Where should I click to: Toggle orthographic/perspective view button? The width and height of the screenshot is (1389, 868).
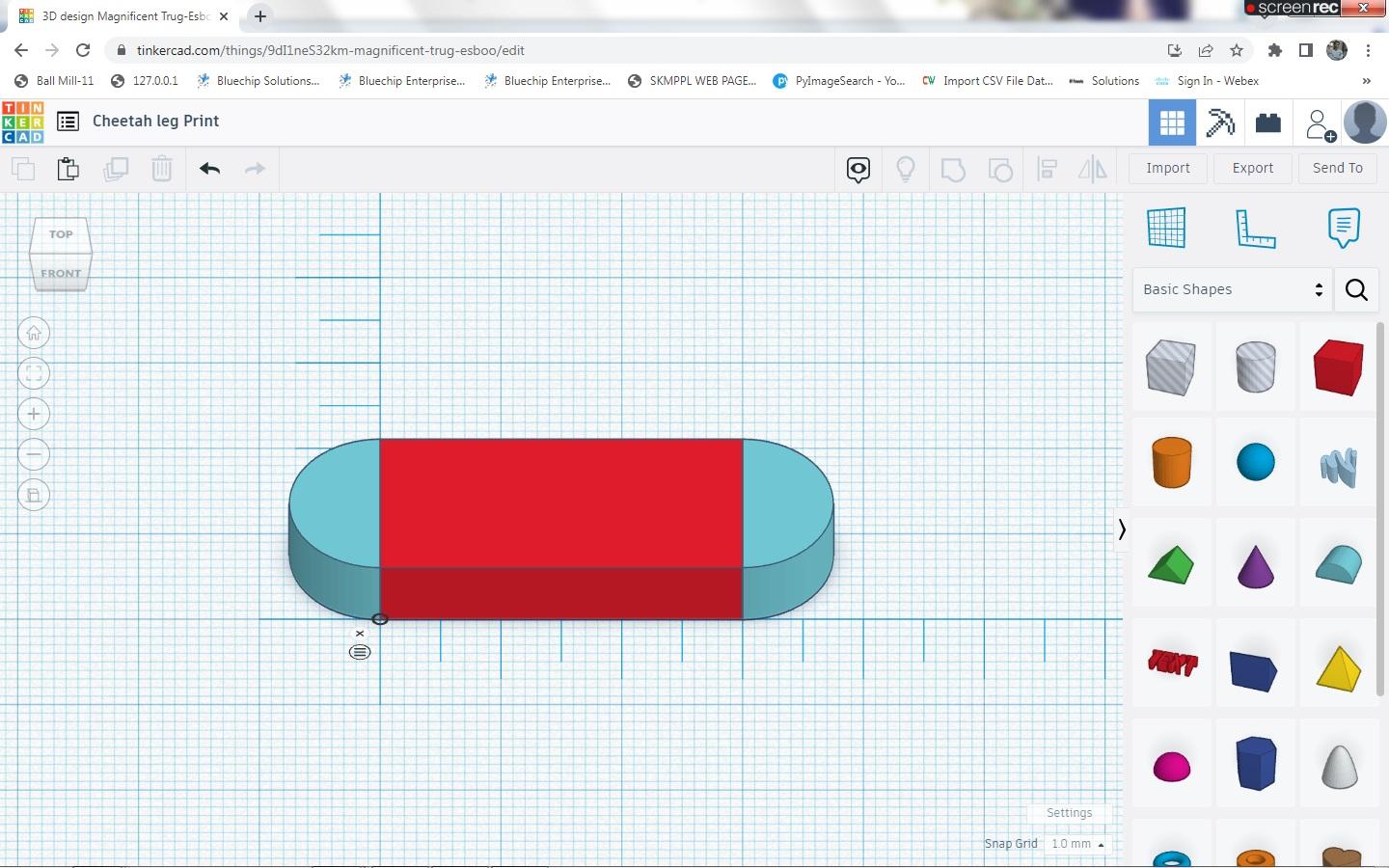[34, 496]
